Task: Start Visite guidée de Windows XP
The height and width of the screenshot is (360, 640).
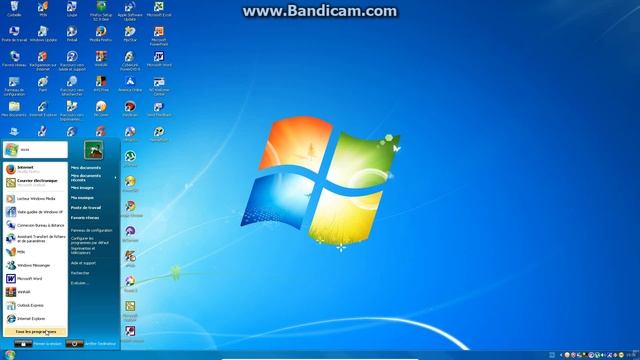Action: coord(36,212)
